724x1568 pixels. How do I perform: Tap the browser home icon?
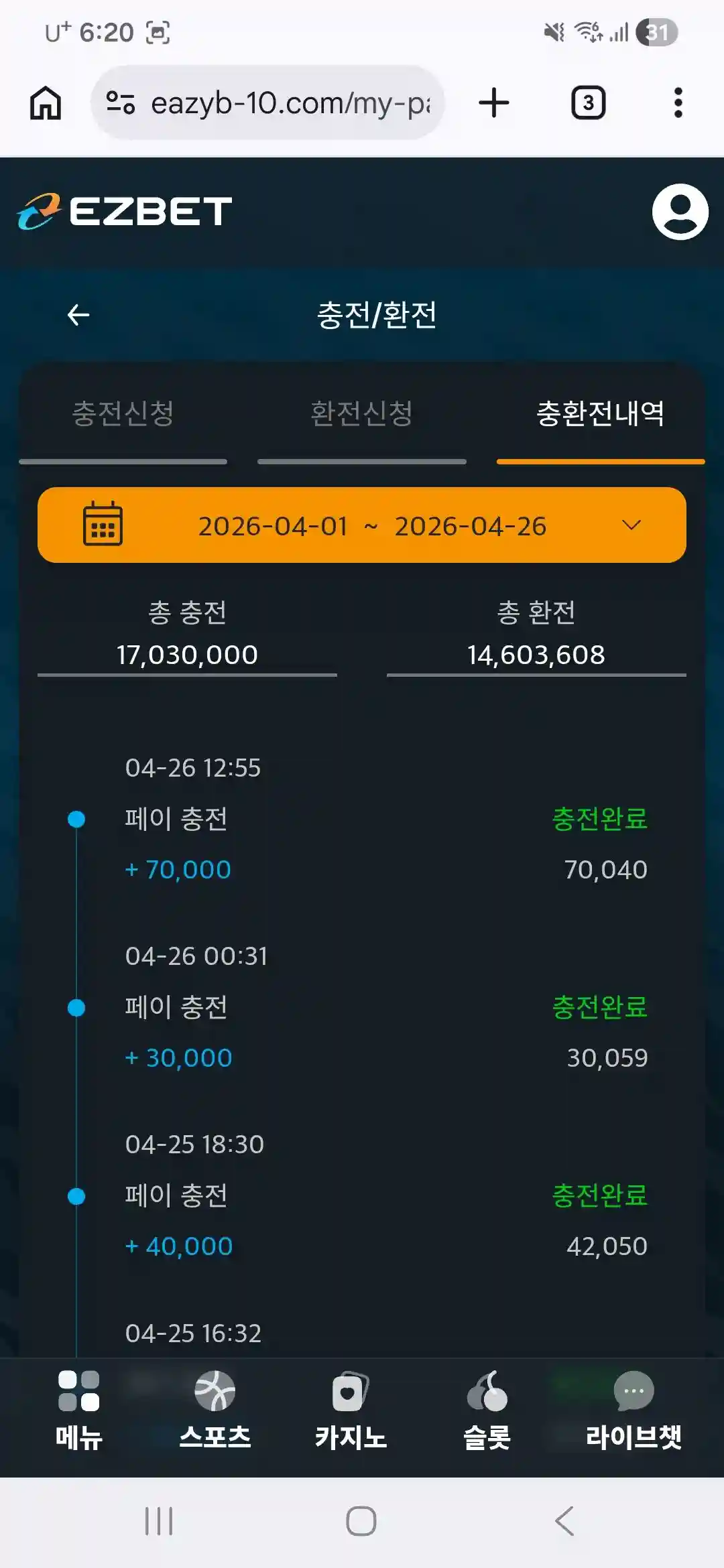pyautogui.click(x=46, y=103)
